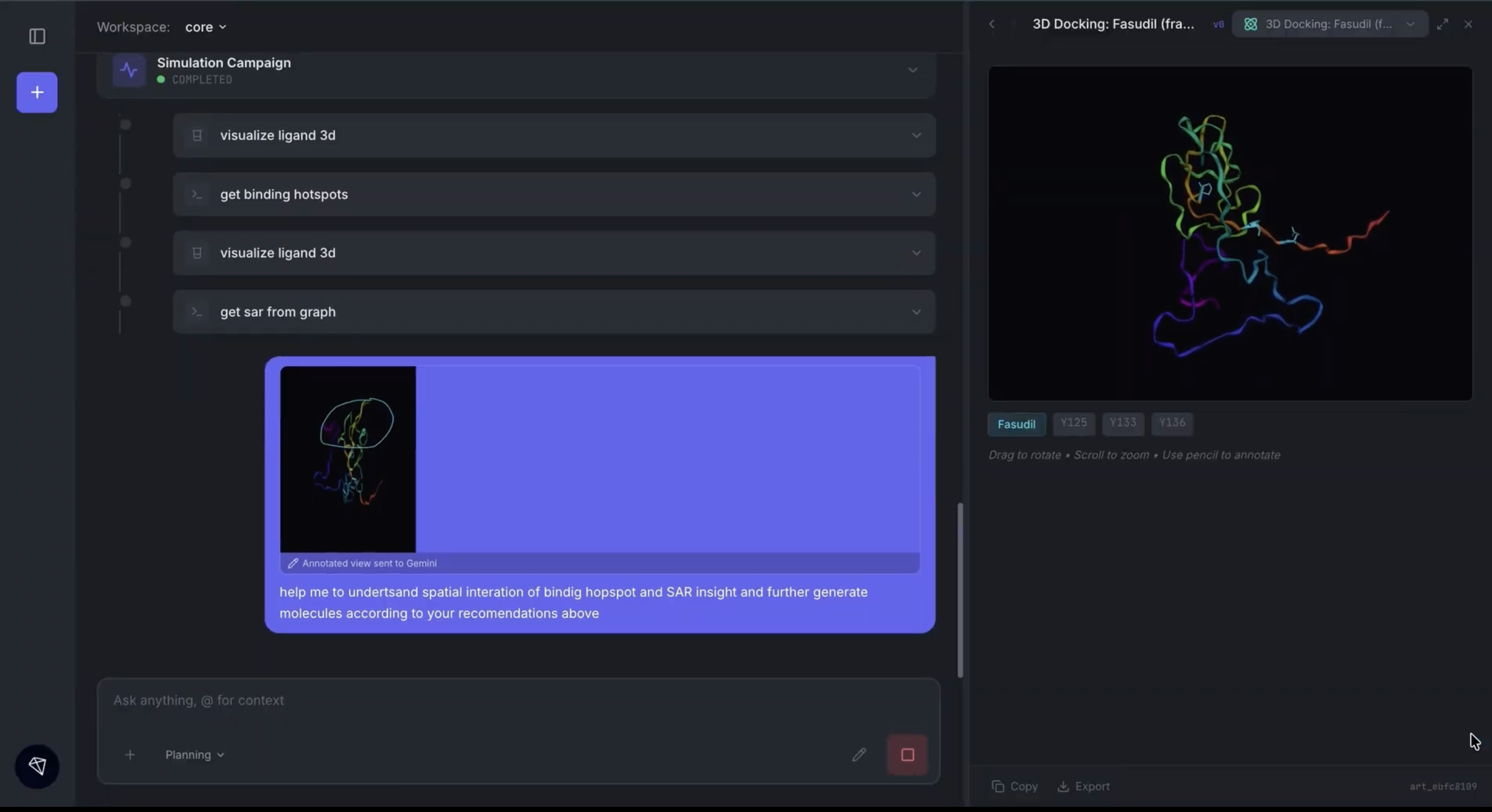Select the Fasudil ligand chip
The width and height of the screenshot is (1492, 812).
[1016, 424]
